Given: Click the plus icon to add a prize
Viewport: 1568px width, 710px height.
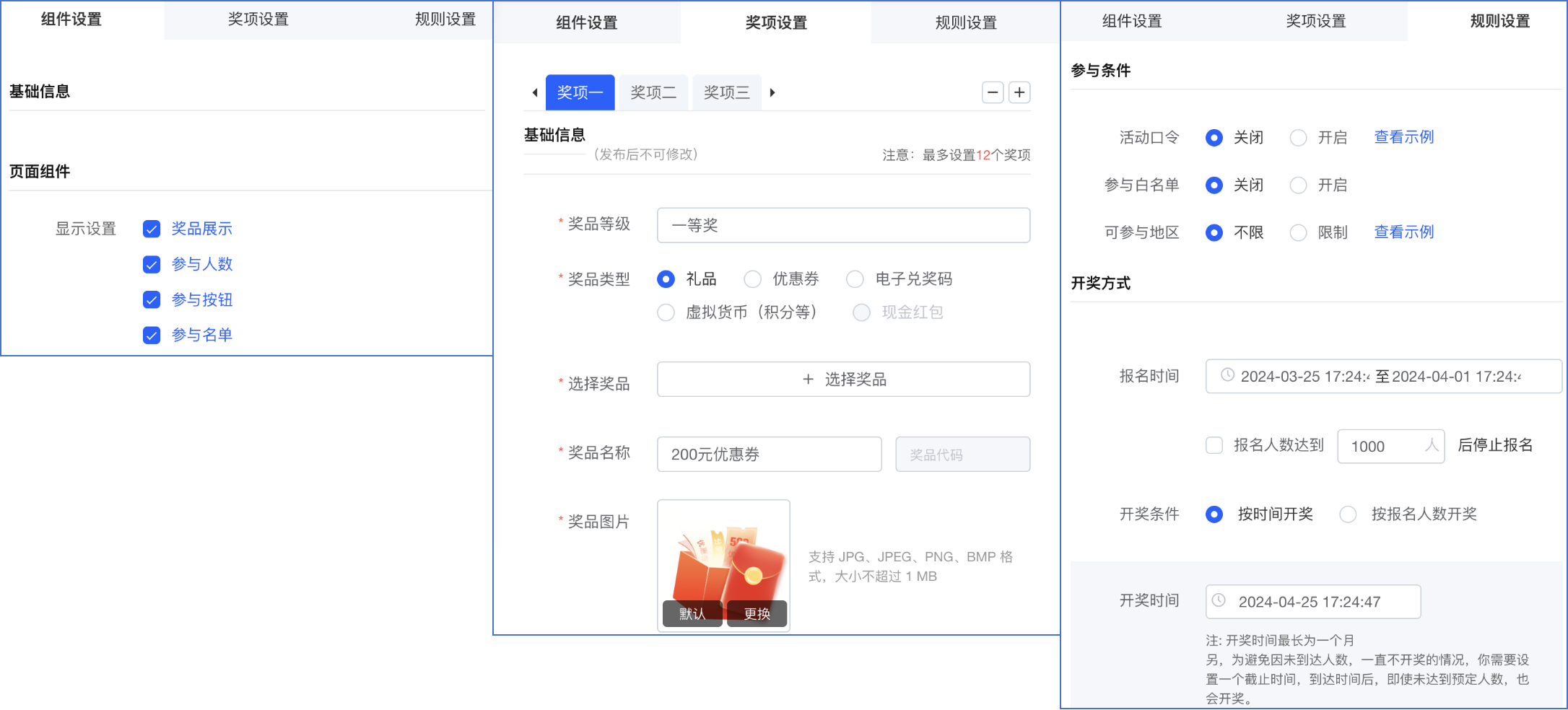Looking at the screenshot, I should coord(1019,92).
